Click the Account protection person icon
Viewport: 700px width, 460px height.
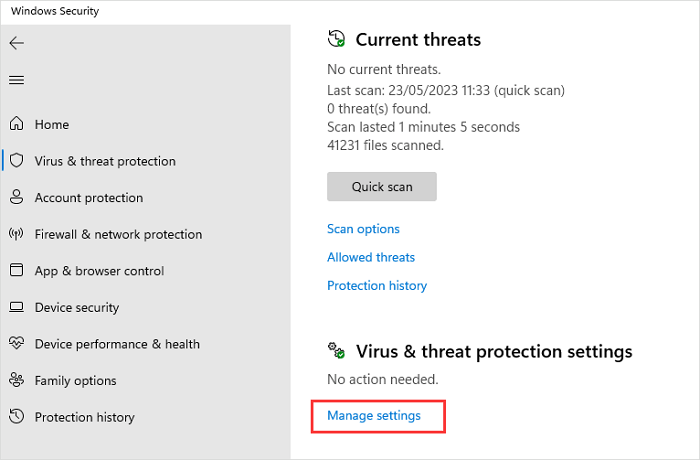[16, 198]
